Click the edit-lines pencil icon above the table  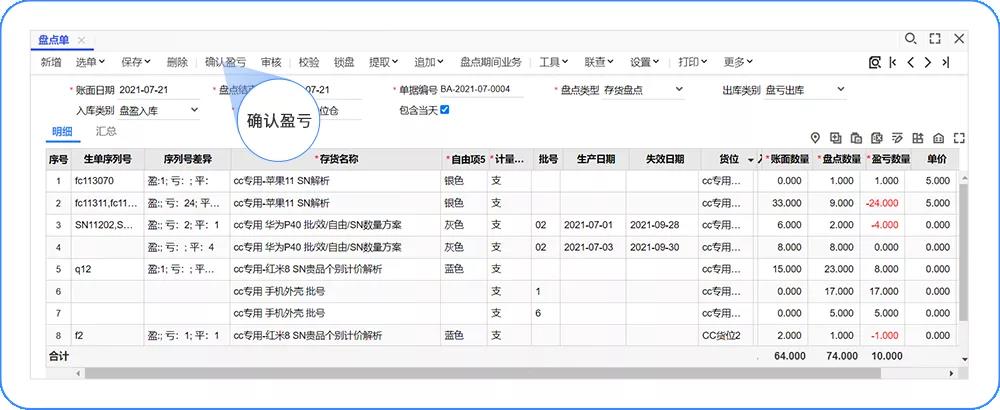pyautogui.click(x=897, y=138)
